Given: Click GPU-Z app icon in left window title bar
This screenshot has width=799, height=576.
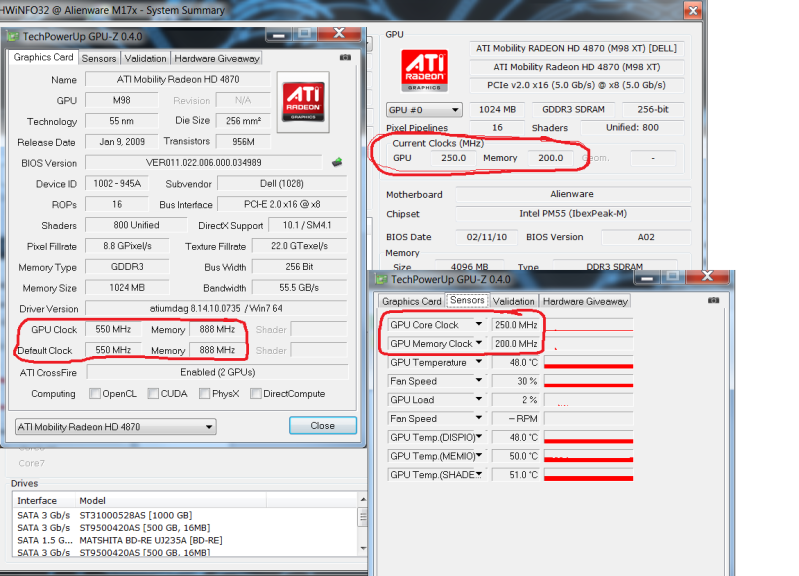Looking at the screenshot, I should 12,37.
